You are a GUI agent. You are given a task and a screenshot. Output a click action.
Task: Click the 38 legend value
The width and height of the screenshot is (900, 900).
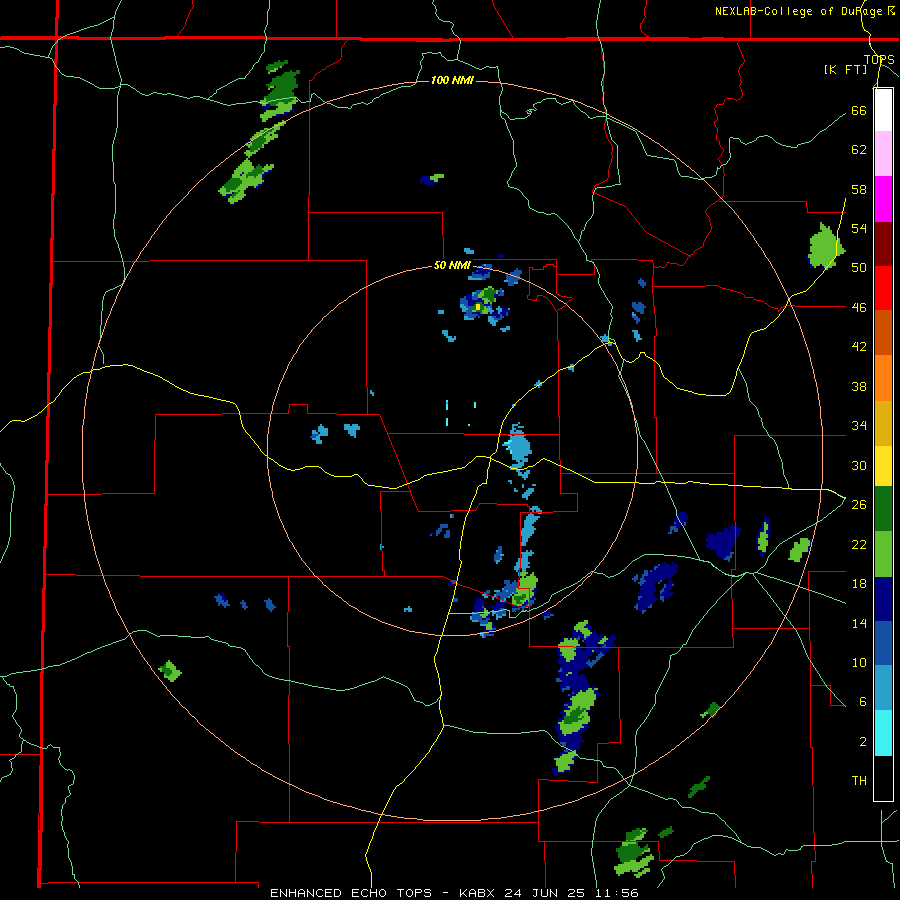[x=859, y=386]
